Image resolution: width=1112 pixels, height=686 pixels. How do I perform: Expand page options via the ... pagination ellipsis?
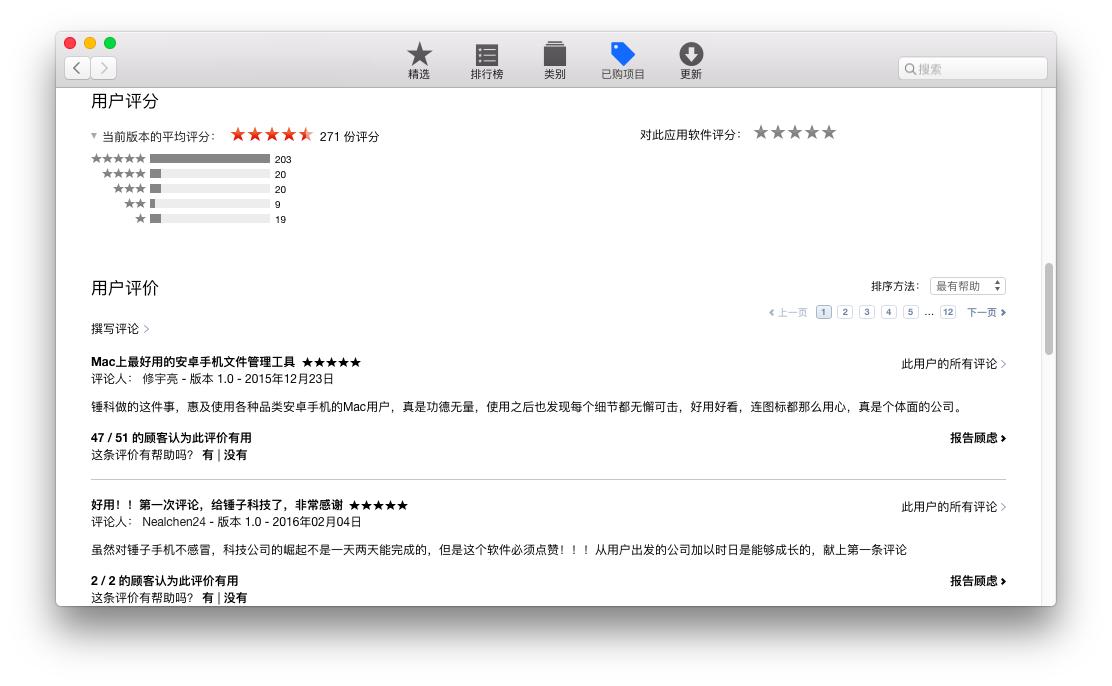pos(929,311)
